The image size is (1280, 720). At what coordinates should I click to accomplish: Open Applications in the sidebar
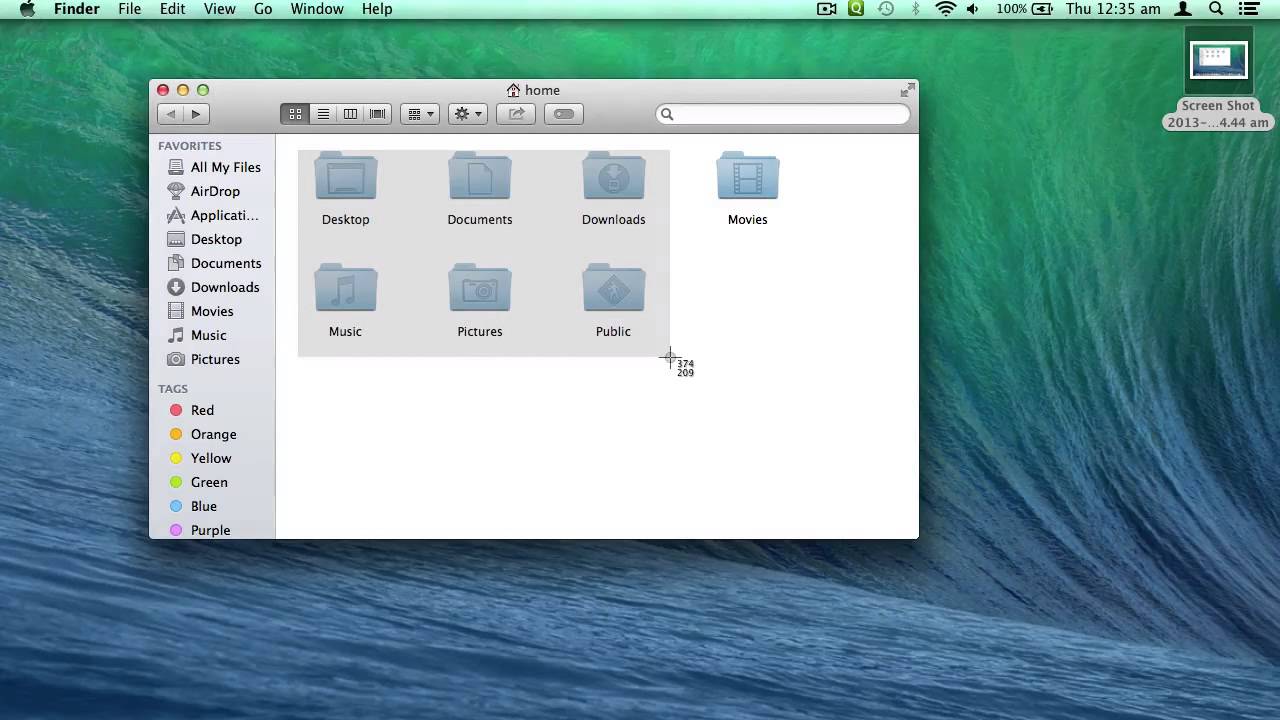[x=213, y=215]
